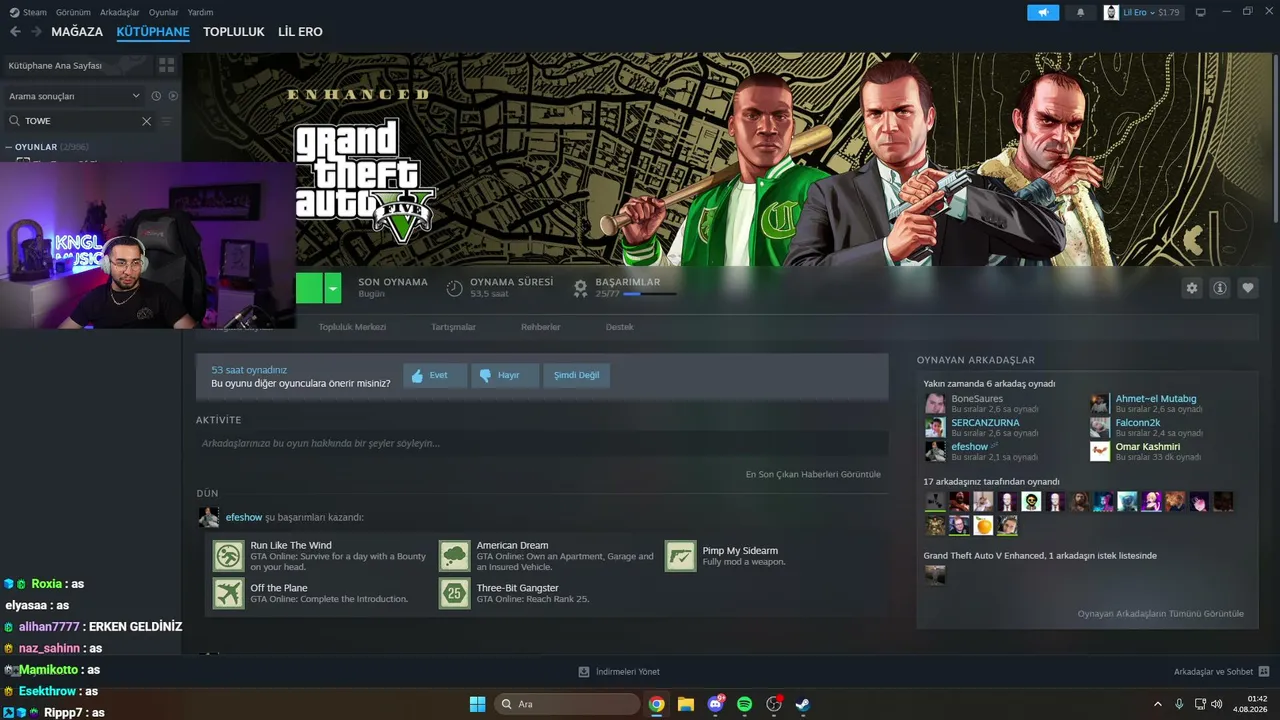Click the achievements progress bar

point(649,294)
